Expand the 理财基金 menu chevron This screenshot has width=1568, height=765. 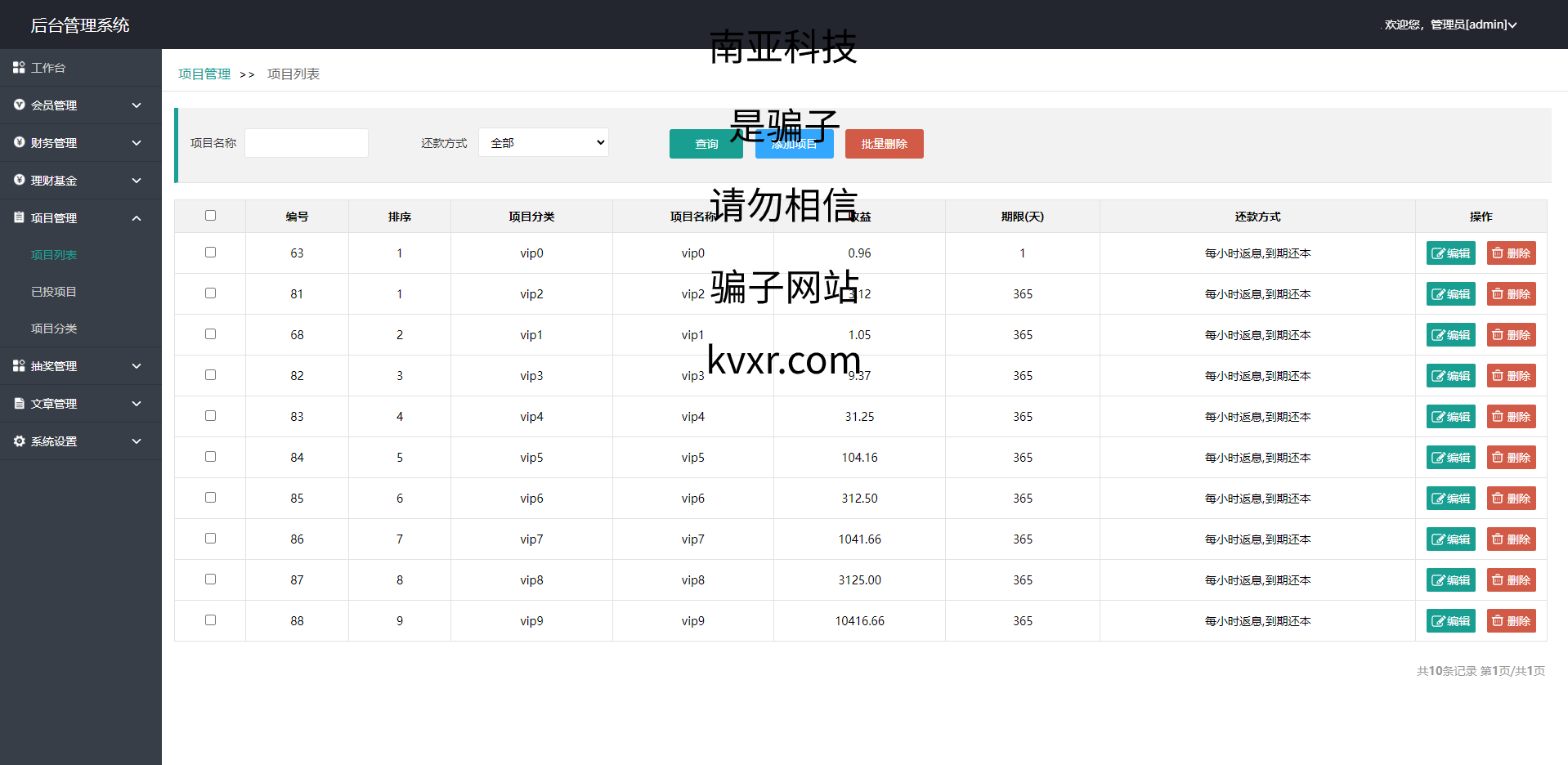tap(137, 181)
